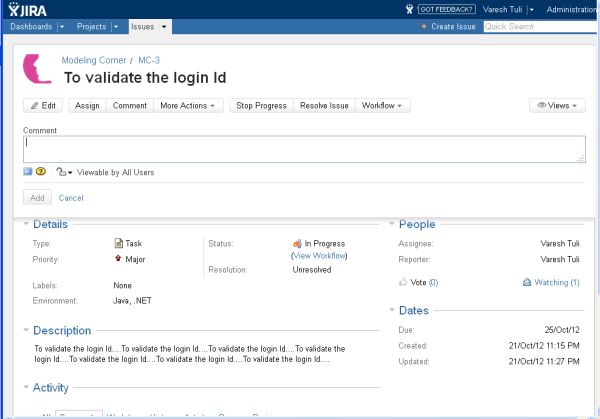The height and width of the screenshot is (419, 600).
Task: Open the Workflow dropdown
Action: (x=383, y=105)
